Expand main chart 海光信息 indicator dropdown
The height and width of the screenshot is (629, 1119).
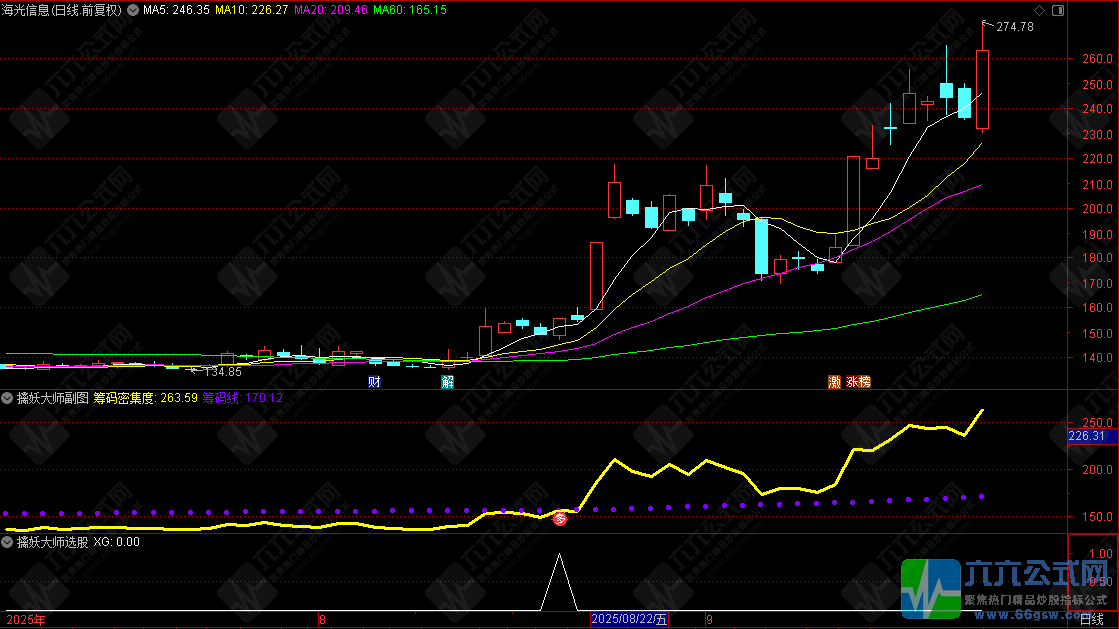tap(133, 10)
